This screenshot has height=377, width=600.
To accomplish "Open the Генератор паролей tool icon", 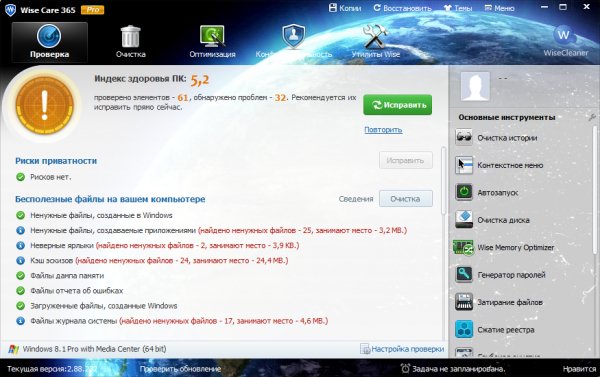I will point(464,274).
